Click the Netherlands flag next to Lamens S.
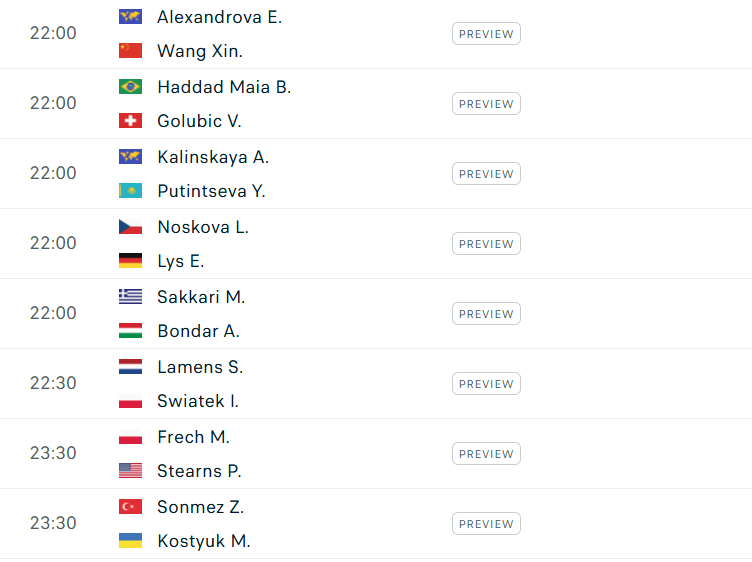This screenshot has height=562, width=752. [x=130, y=367]
